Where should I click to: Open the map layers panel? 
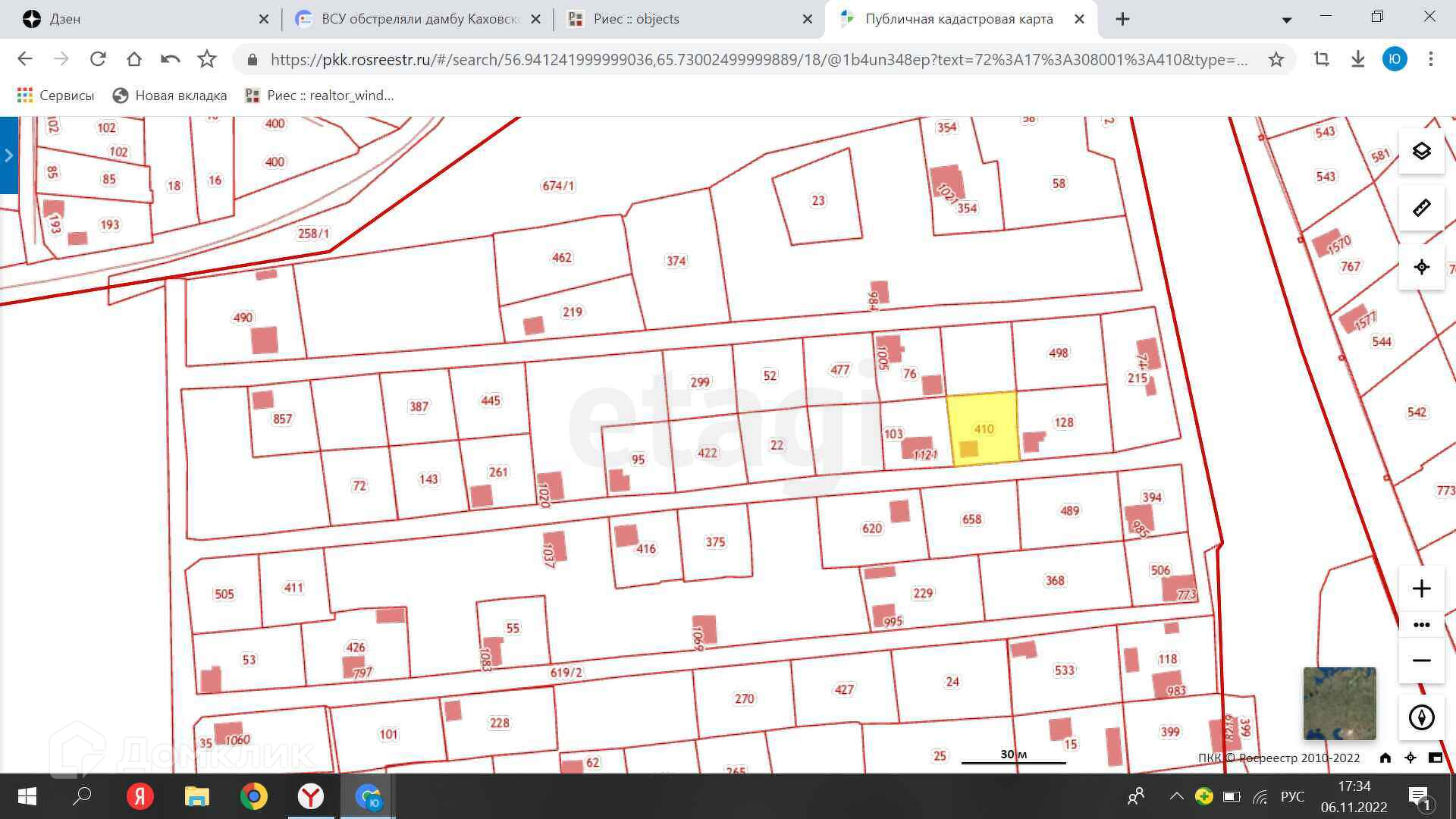click(1421, 151)
